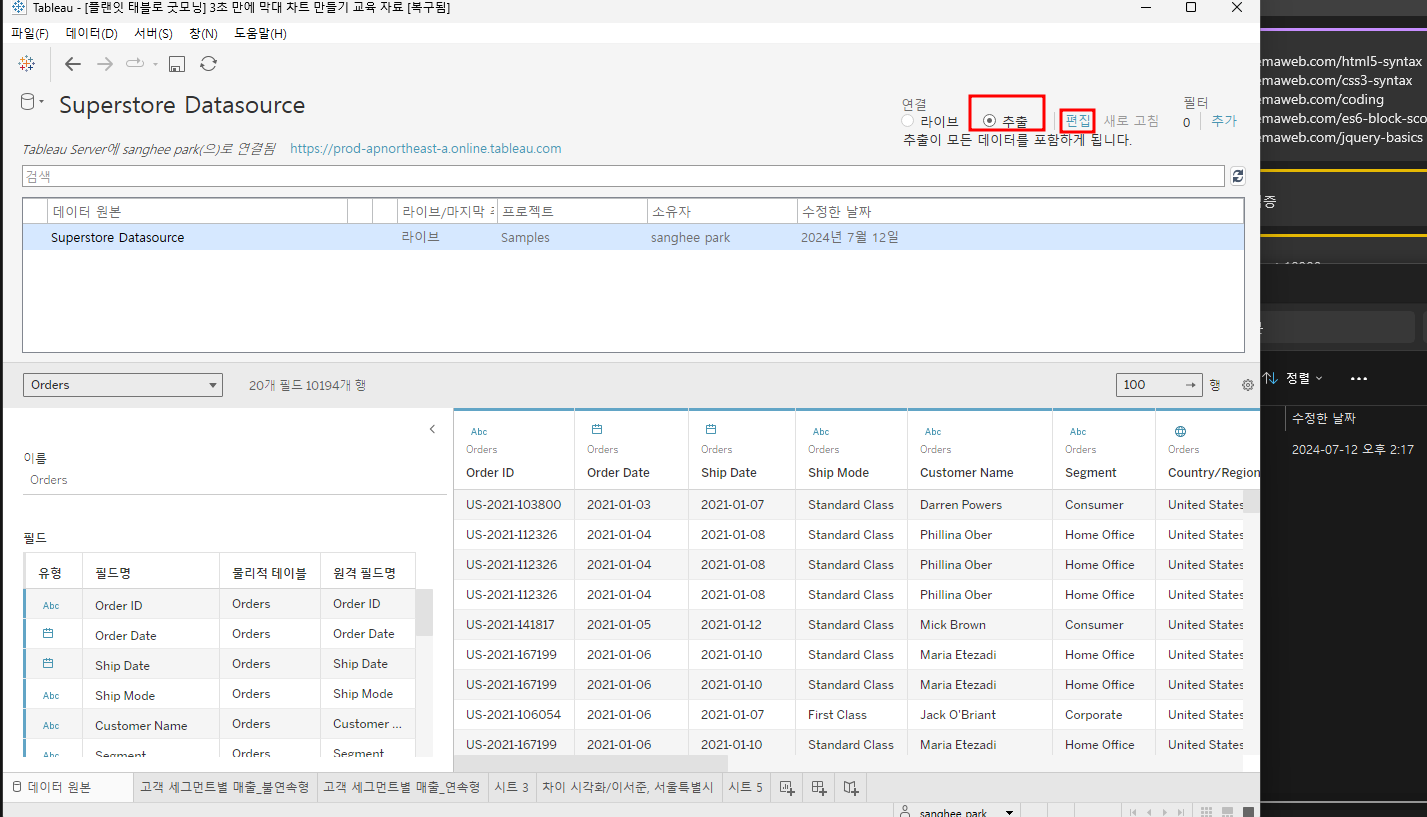Open the 파일(F) menu
The width and height of the screenshot is (1427, 817).
click(30, 33)
